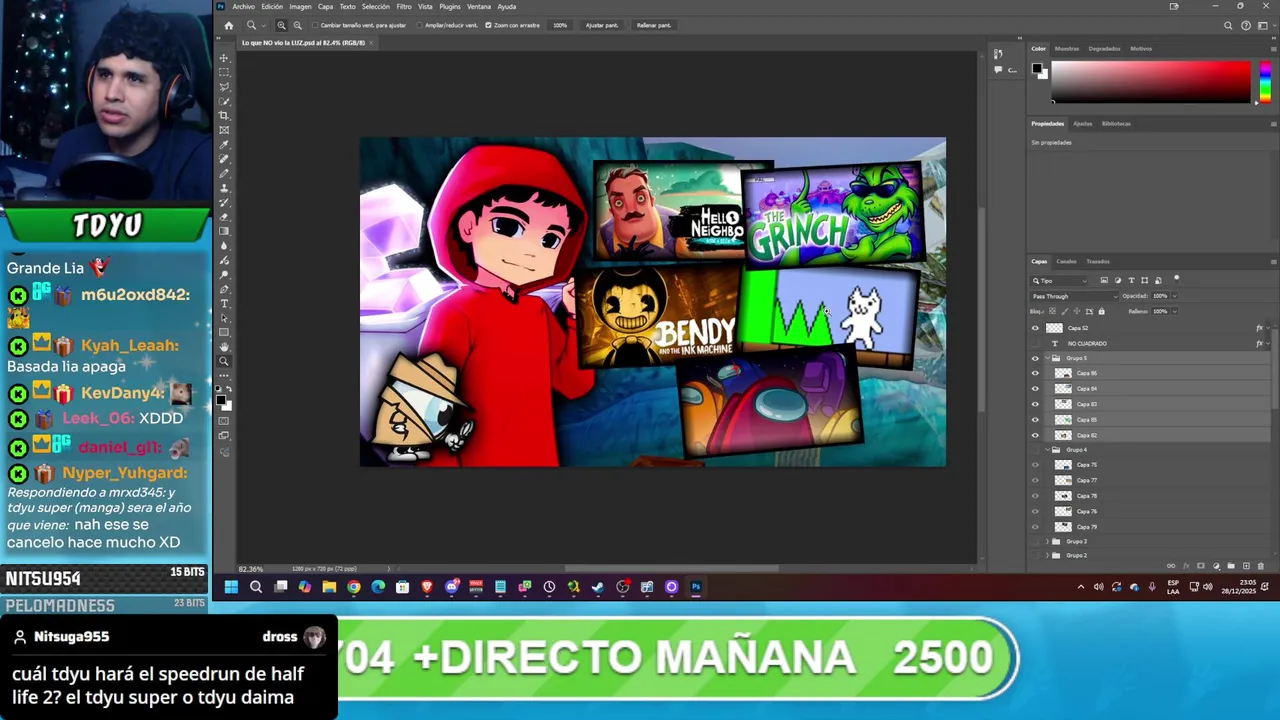Screen dimensions: 1280x720
Task: Create a new group folder icon
Action: click(1231, 566)
